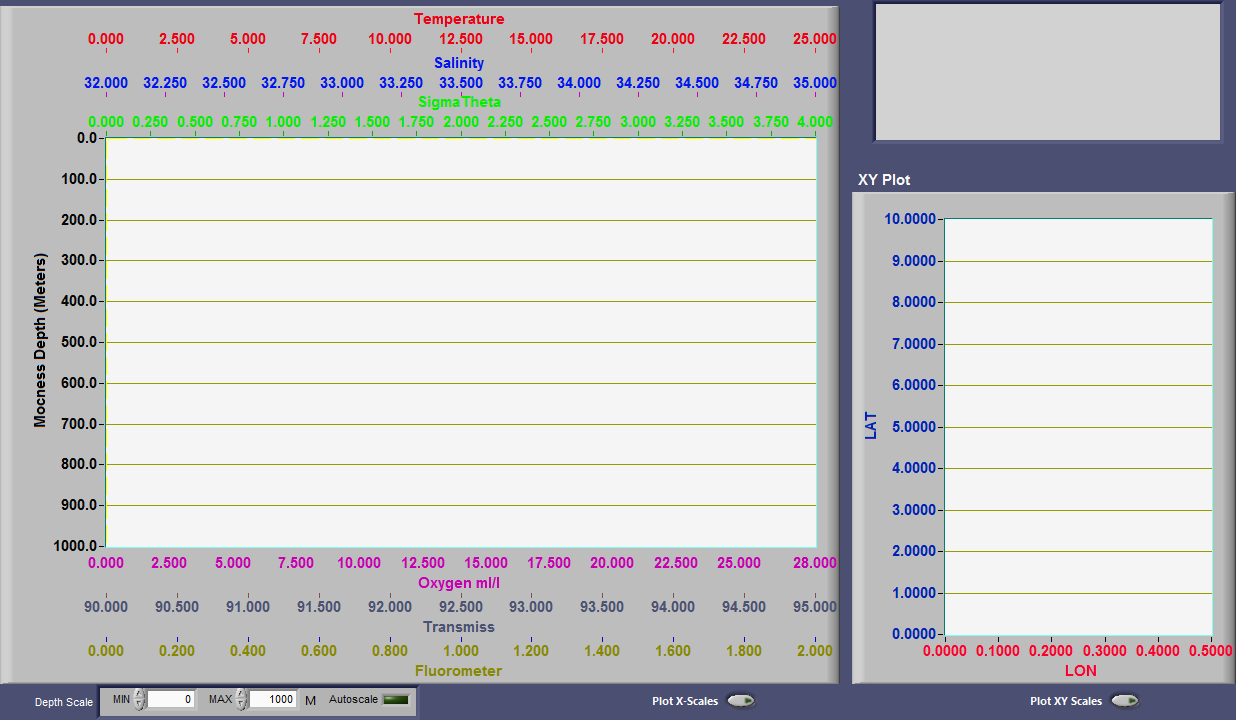Click the Depth Scale label
The image size is (1236, 720).
tap(64, 702)
